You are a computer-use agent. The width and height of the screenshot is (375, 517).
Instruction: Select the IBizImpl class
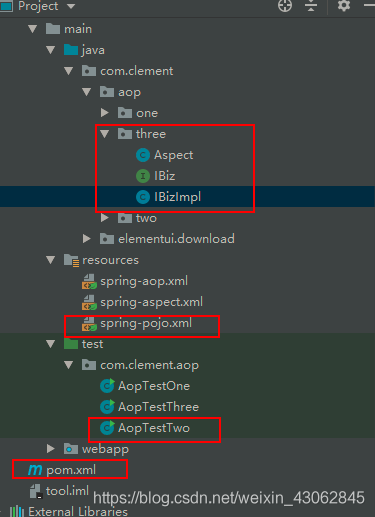coord(177,197)
